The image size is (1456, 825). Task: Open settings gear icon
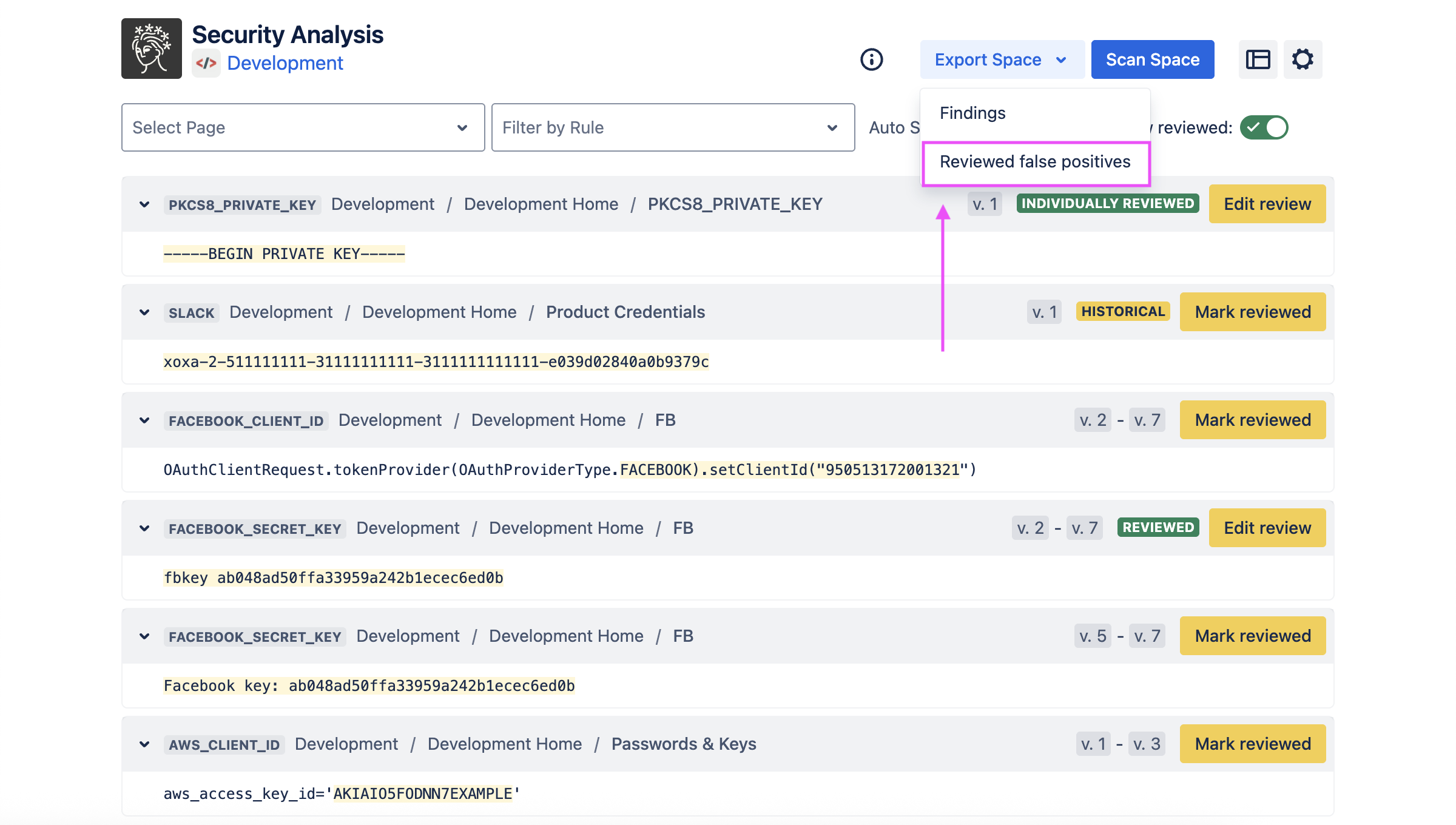pos(1303,59)
